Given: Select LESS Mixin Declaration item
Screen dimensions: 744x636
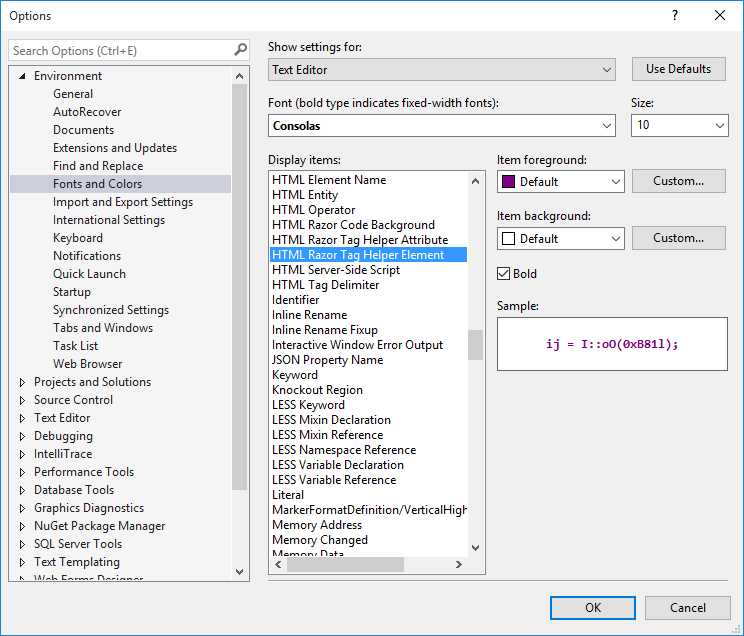Looking at the screenshot, I should [x=331, y=420].
